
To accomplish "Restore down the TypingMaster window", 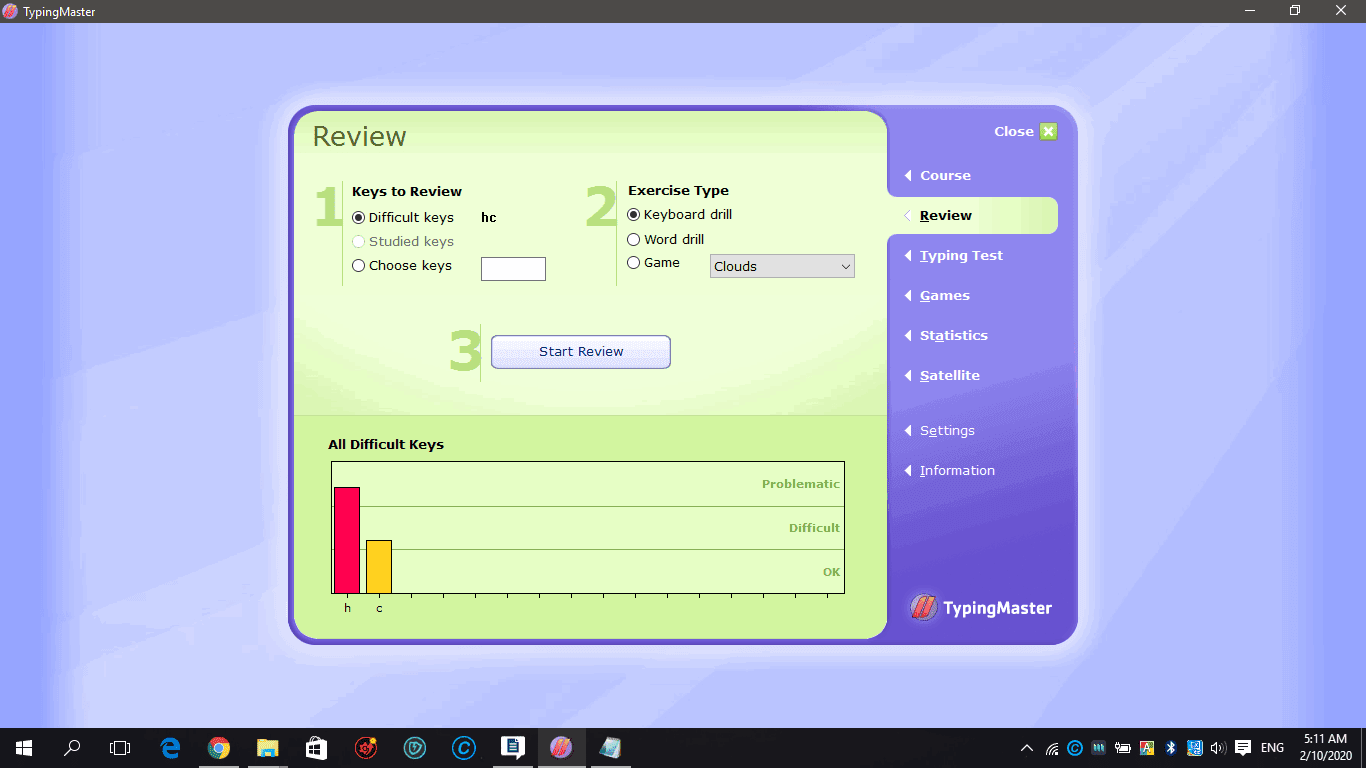I will [1295, 11].
